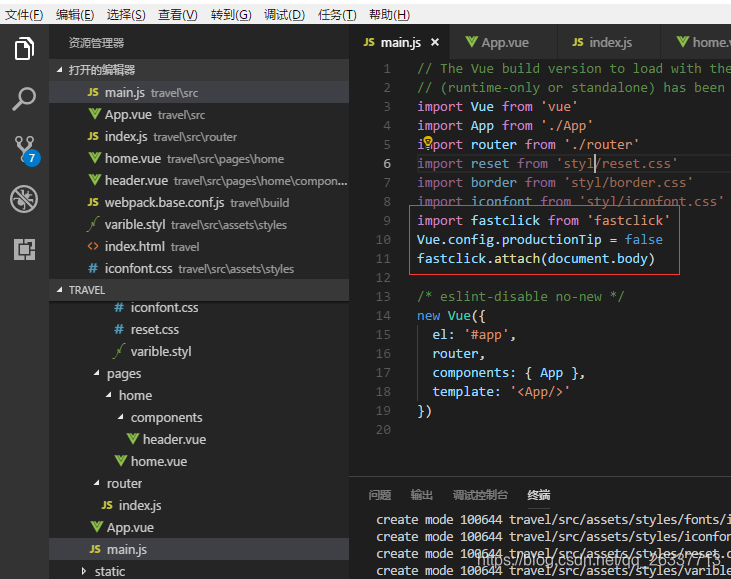Click Vue icon beside home.vue in TRAVEL tree
This screenshot has width=731, height=579.
point(121,461)
